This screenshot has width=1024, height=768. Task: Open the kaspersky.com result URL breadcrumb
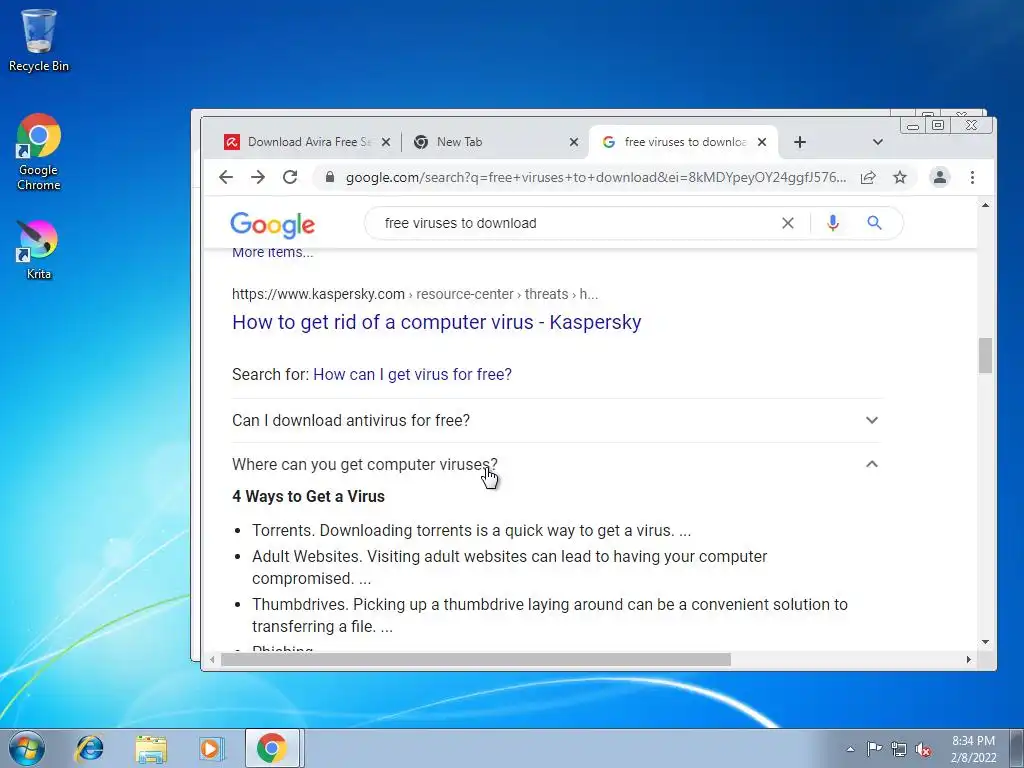pyautogui.click(x=415, y=294)
